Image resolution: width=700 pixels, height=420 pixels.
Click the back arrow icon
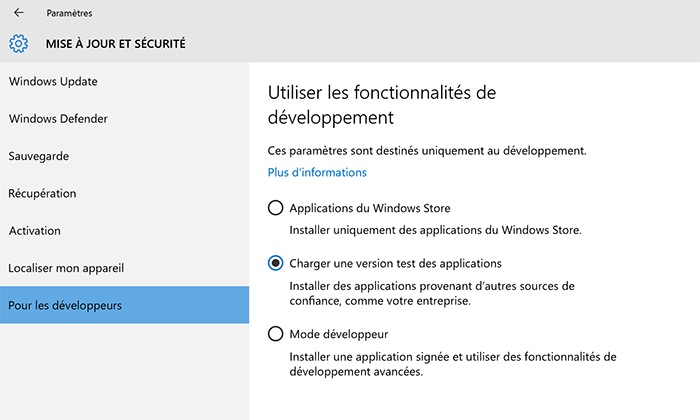pyautogui.click(x=19, y=13)
